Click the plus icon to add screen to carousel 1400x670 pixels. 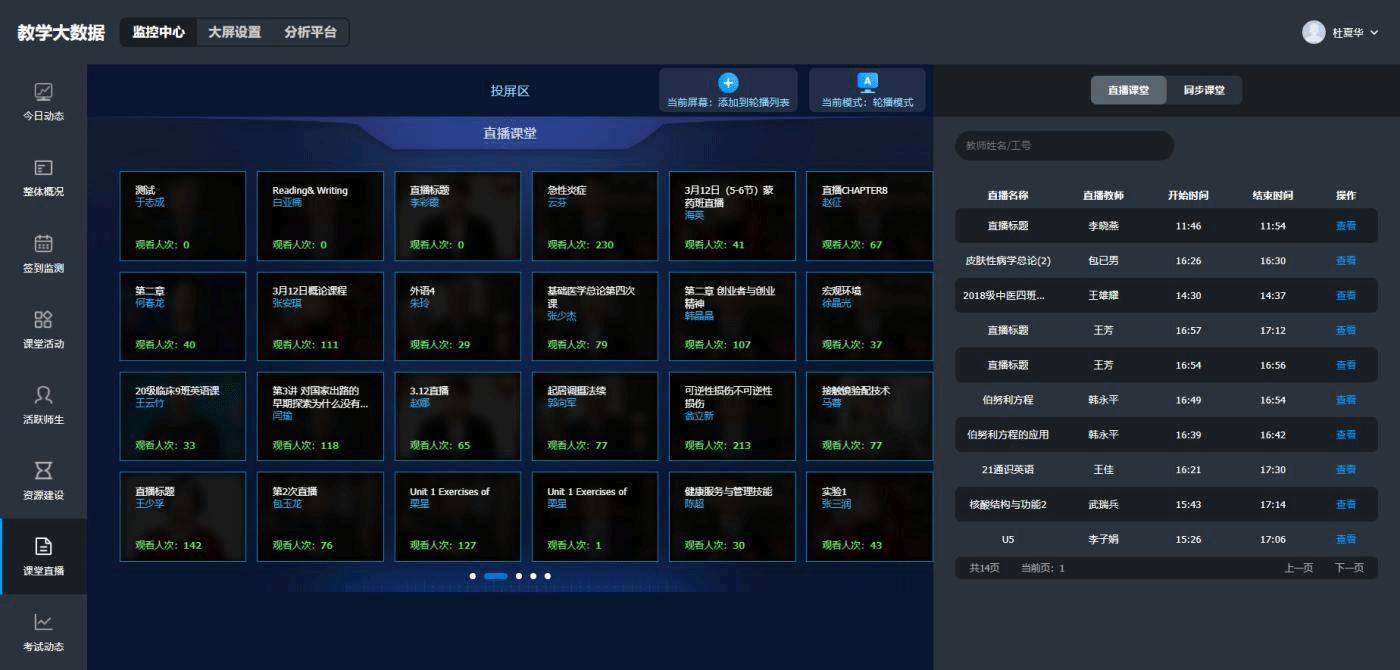(728, 83)
